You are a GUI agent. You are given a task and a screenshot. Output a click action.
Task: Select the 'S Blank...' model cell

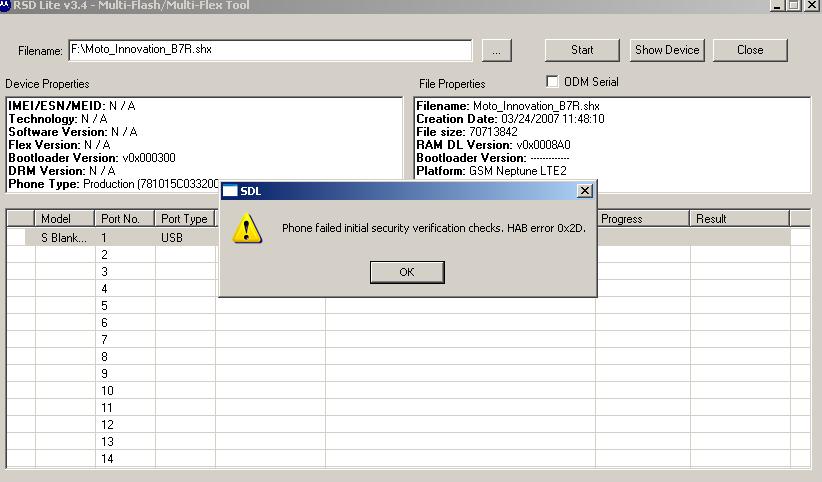coord(64,238)
